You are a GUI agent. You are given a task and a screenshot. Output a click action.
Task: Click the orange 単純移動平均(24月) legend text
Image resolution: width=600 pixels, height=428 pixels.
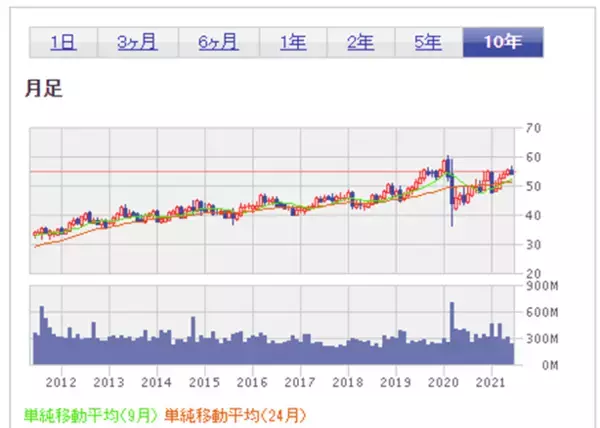[x=235, y=415]
